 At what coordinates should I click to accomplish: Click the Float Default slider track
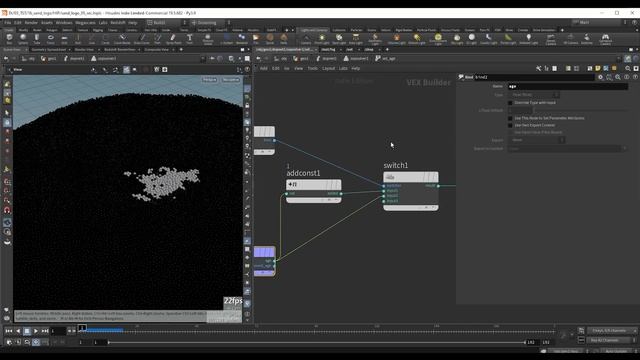pos(580,110)
